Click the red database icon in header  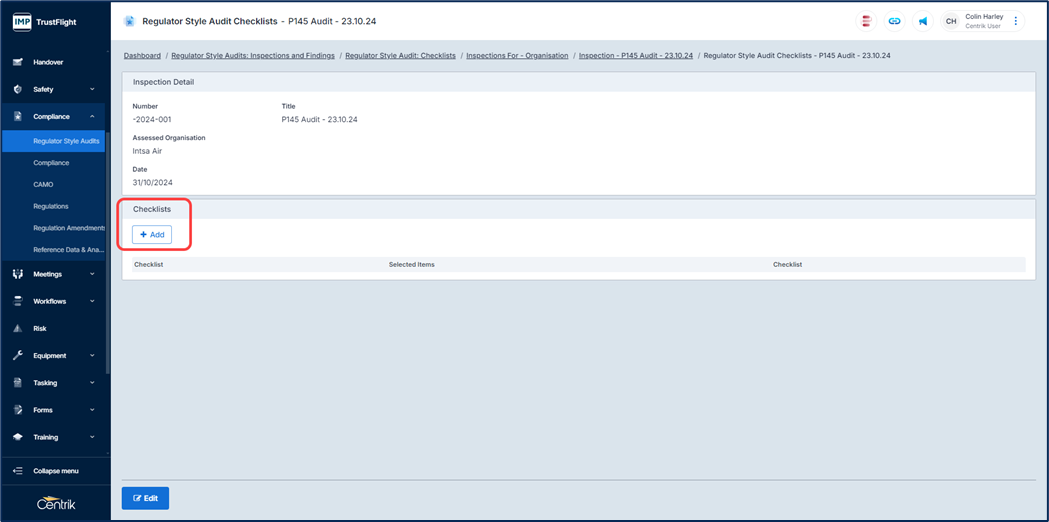tap(866, 21)
